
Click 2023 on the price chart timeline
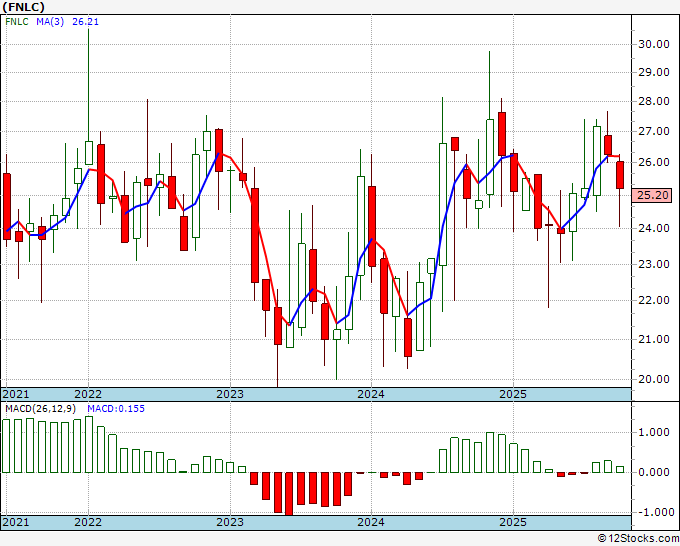coord(230,394)
